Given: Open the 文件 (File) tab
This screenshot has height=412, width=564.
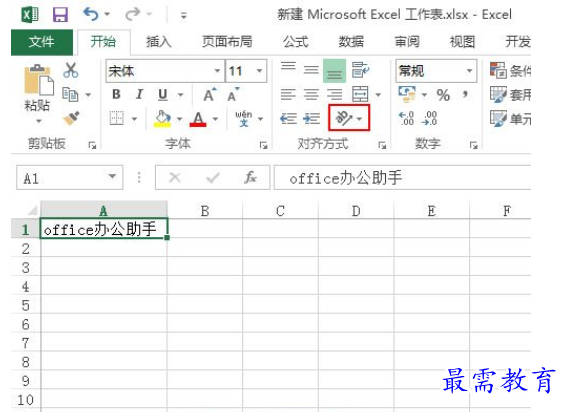Looking at the screenshot, I should tap(42, 42).
